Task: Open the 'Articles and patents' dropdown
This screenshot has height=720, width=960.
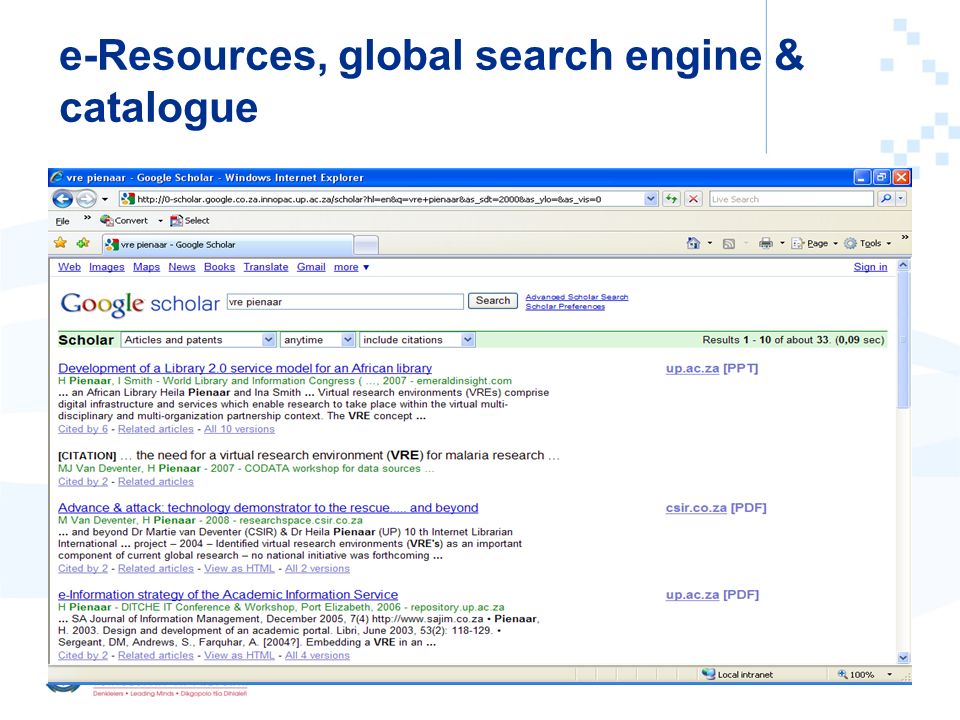Action: (x=198, y=340)
